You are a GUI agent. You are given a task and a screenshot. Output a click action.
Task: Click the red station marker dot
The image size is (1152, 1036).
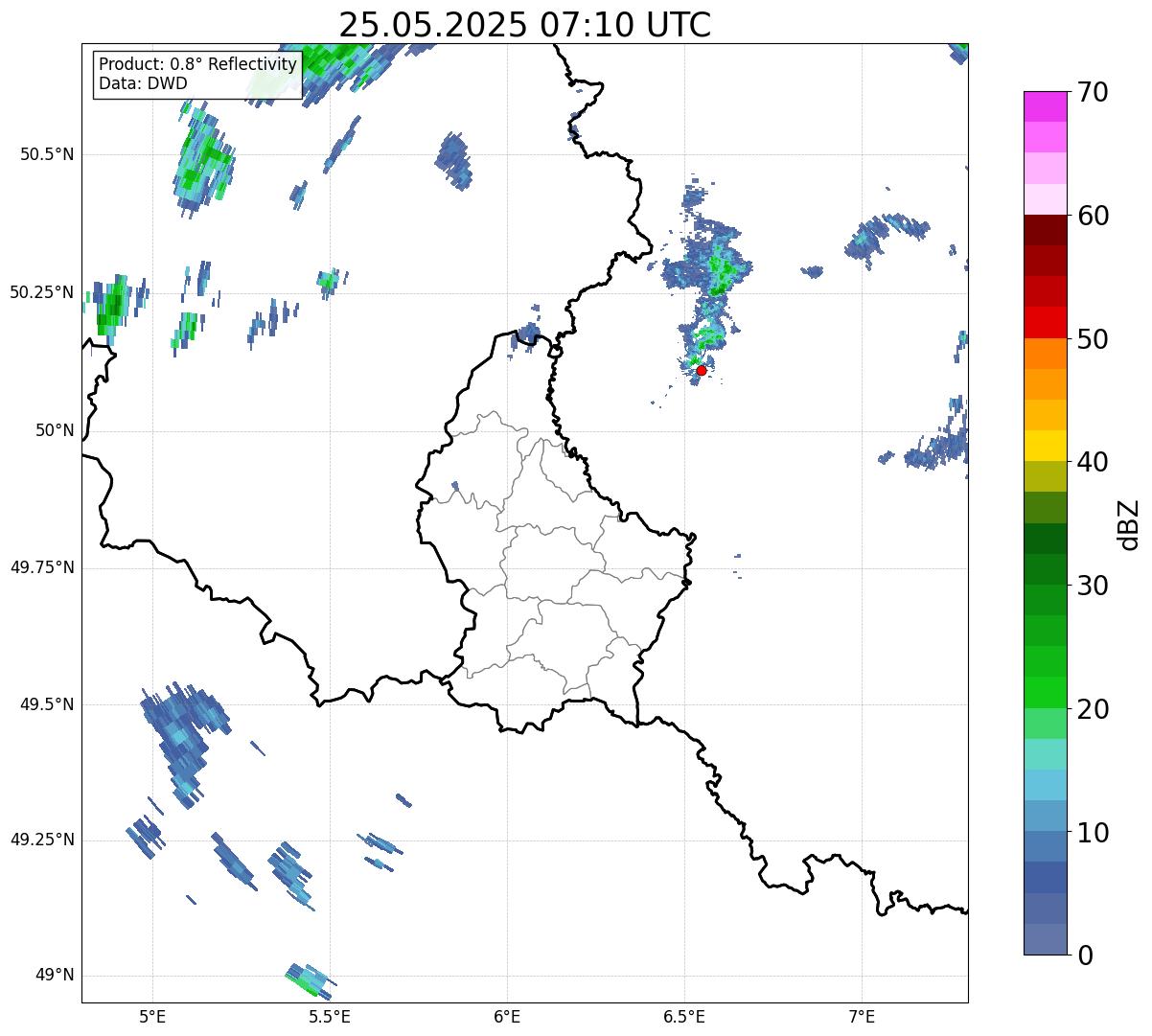(702, 370)
